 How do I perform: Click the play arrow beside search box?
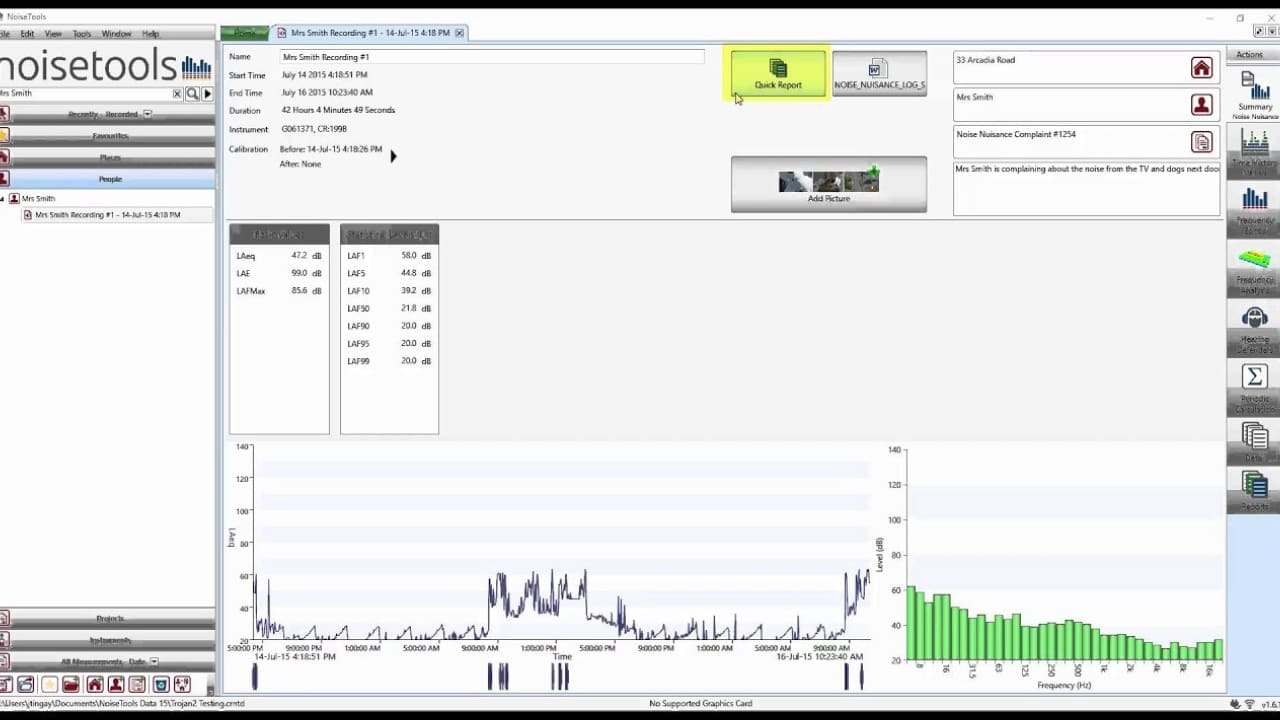[x=207, y=93]
